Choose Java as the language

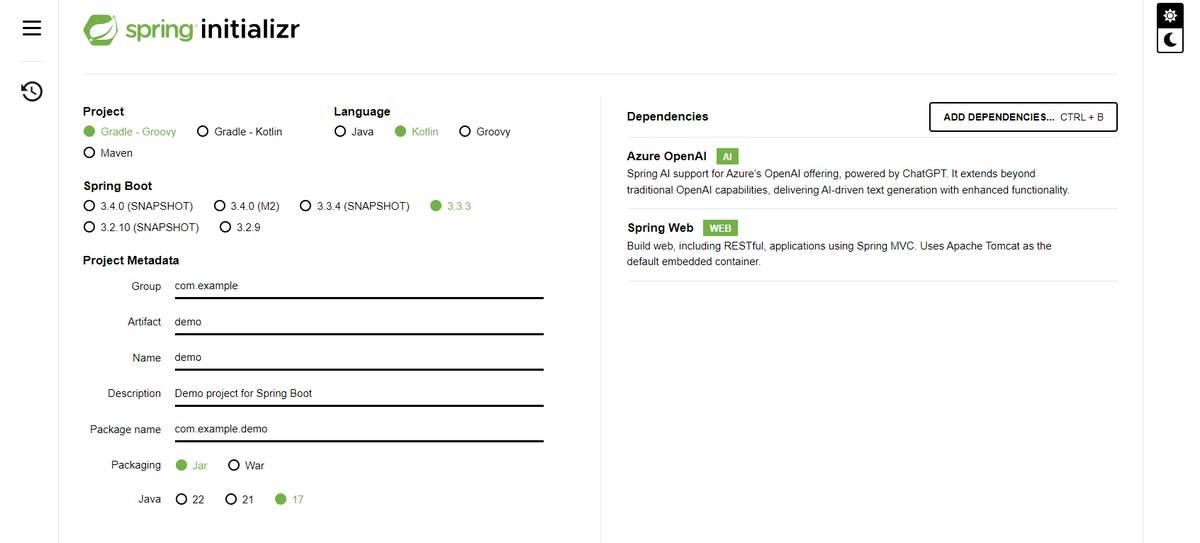tap(354, 132)
